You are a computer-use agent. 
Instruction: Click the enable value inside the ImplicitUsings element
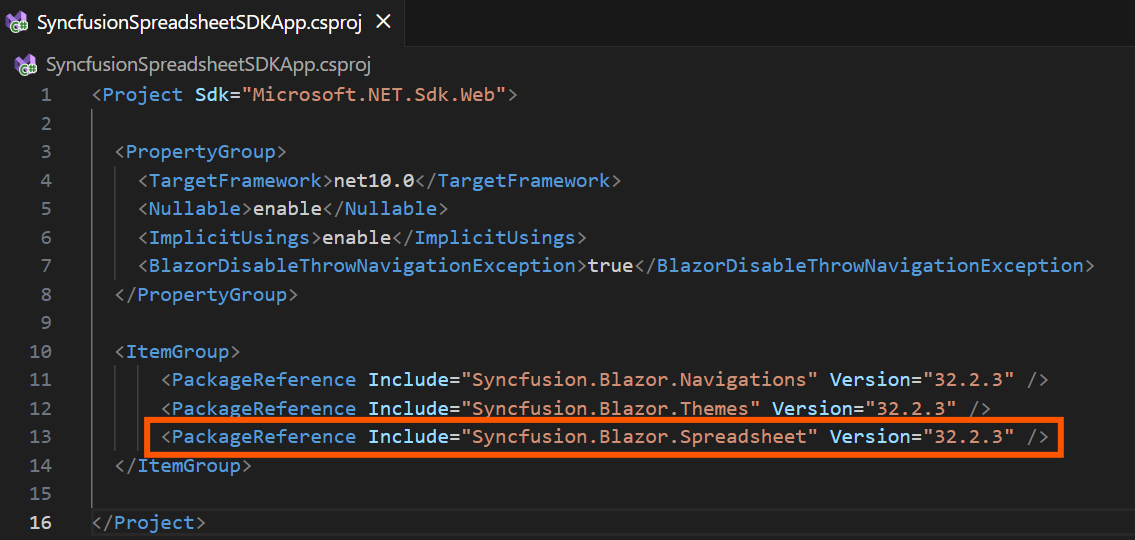tap(357, 237)
